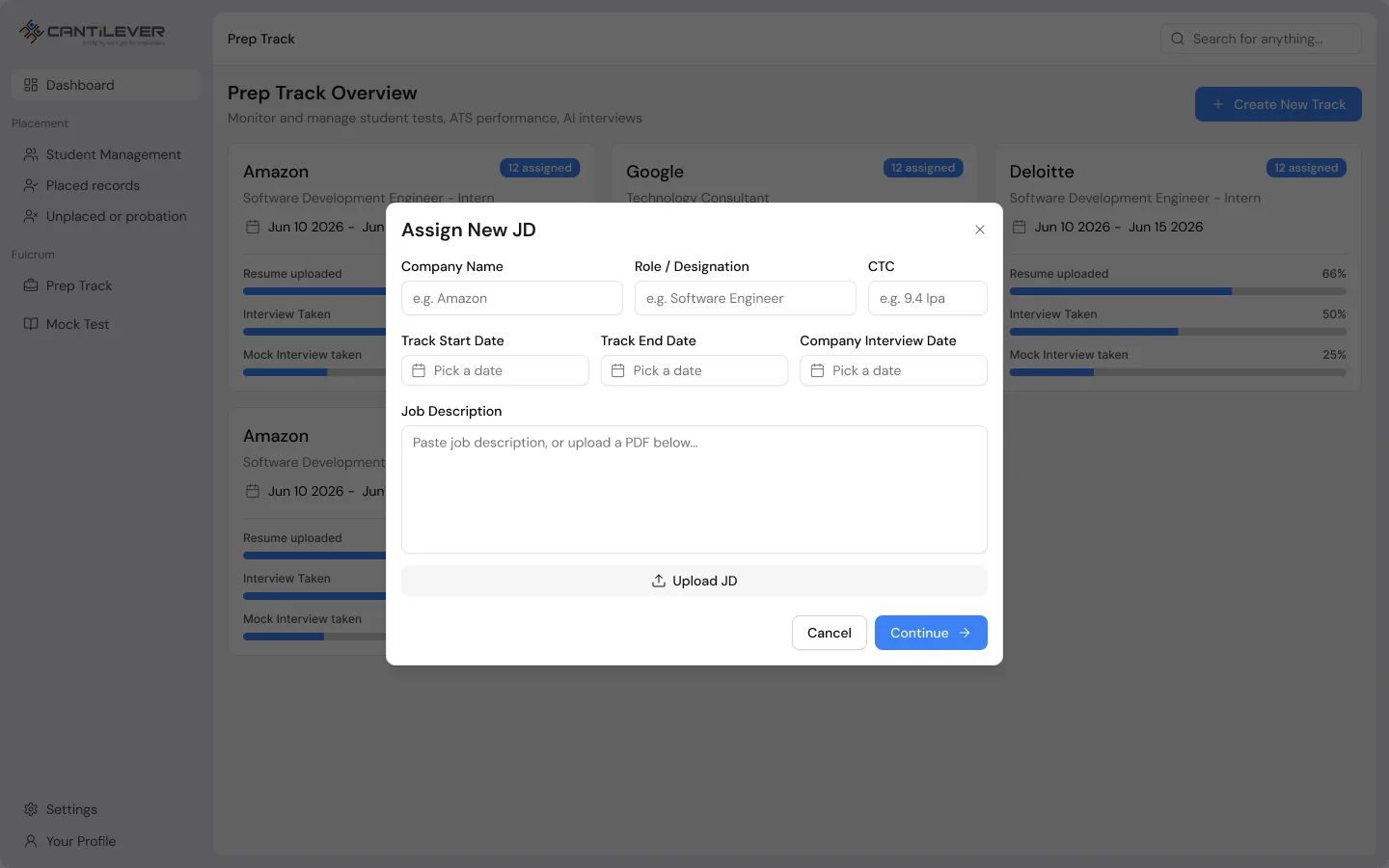Open Prep Track in the sidebar

click(x=105, y=285)
